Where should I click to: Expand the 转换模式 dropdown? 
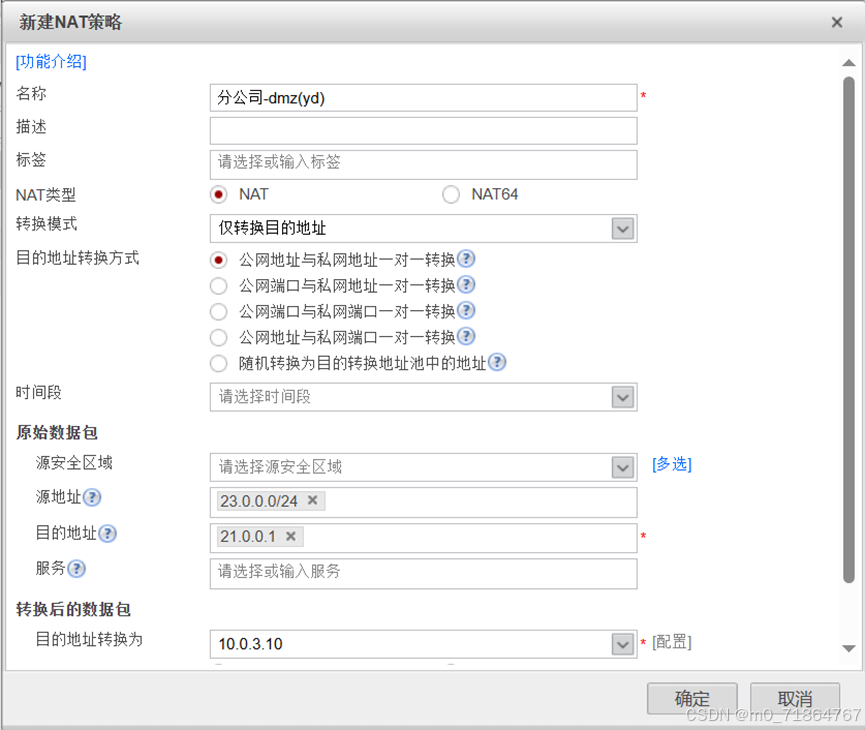coord(623,228)
